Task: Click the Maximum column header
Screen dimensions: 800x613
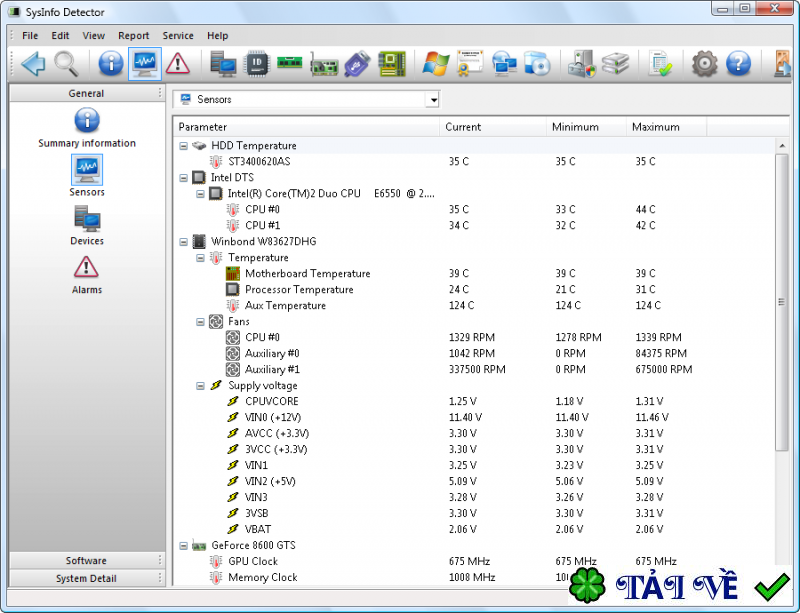Action: [x=655, y=127]
